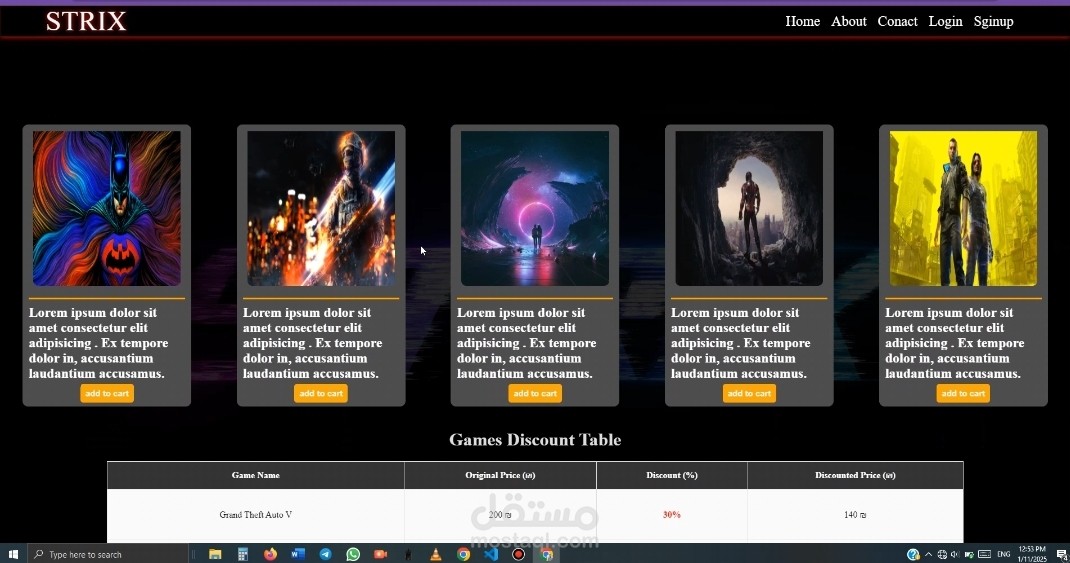The width and height of the screenshot is (1070, 563).
Task: Click the Batman card description text
Action: pos(99,343)
